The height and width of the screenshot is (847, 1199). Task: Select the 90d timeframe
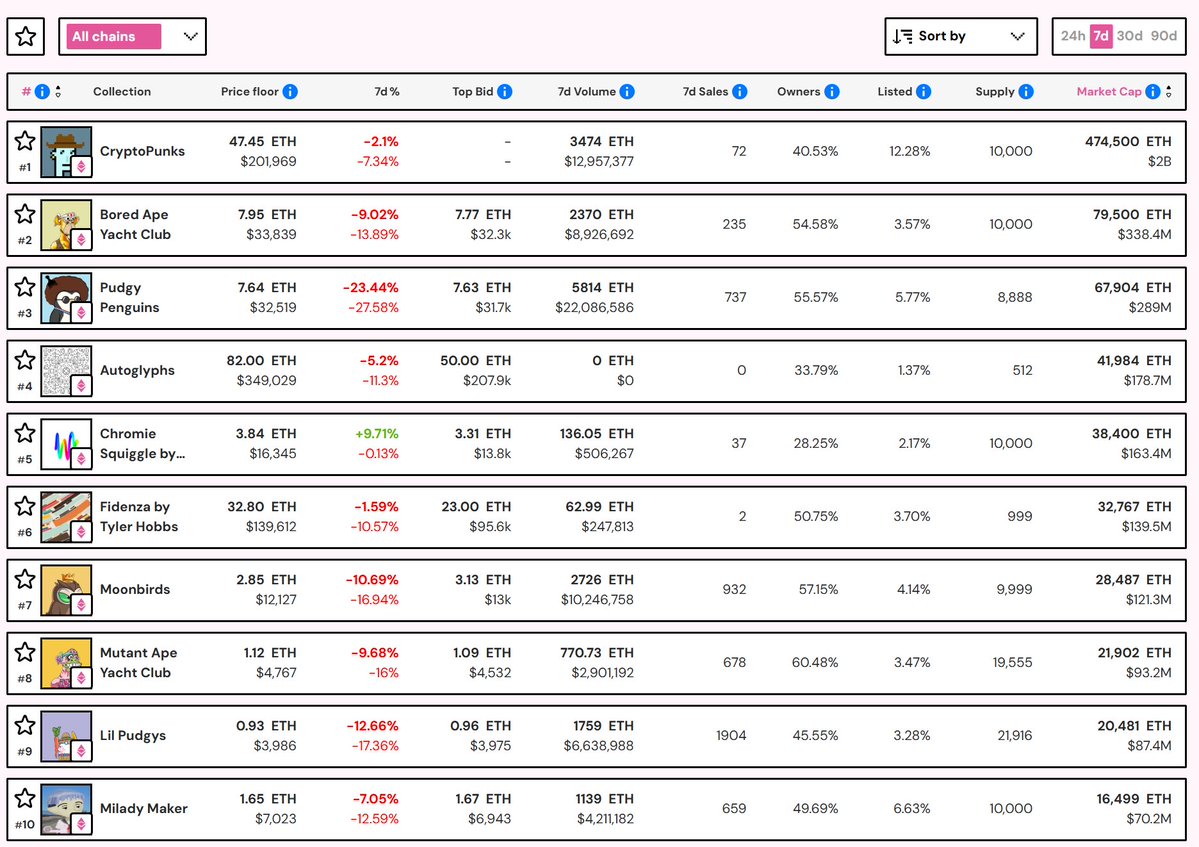1164,36
